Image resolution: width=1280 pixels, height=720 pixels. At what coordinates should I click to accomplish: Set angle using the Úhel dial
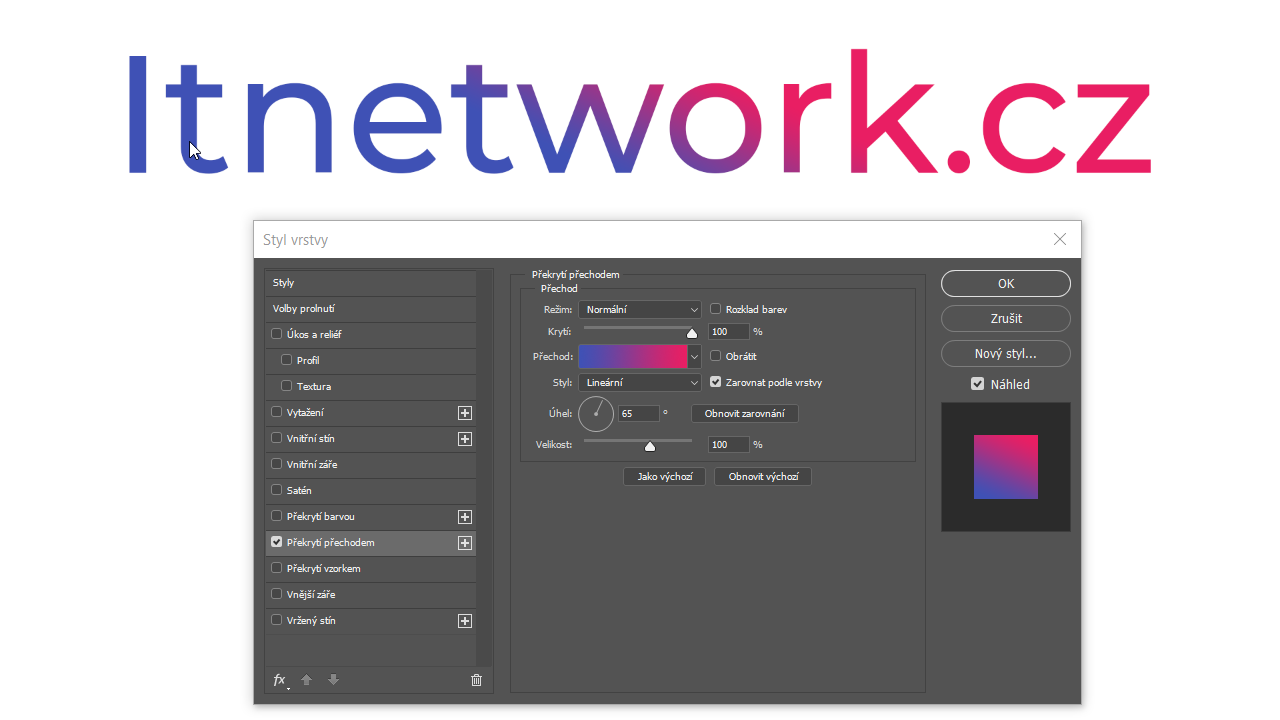pyautogui.click(x=596, y=413)
